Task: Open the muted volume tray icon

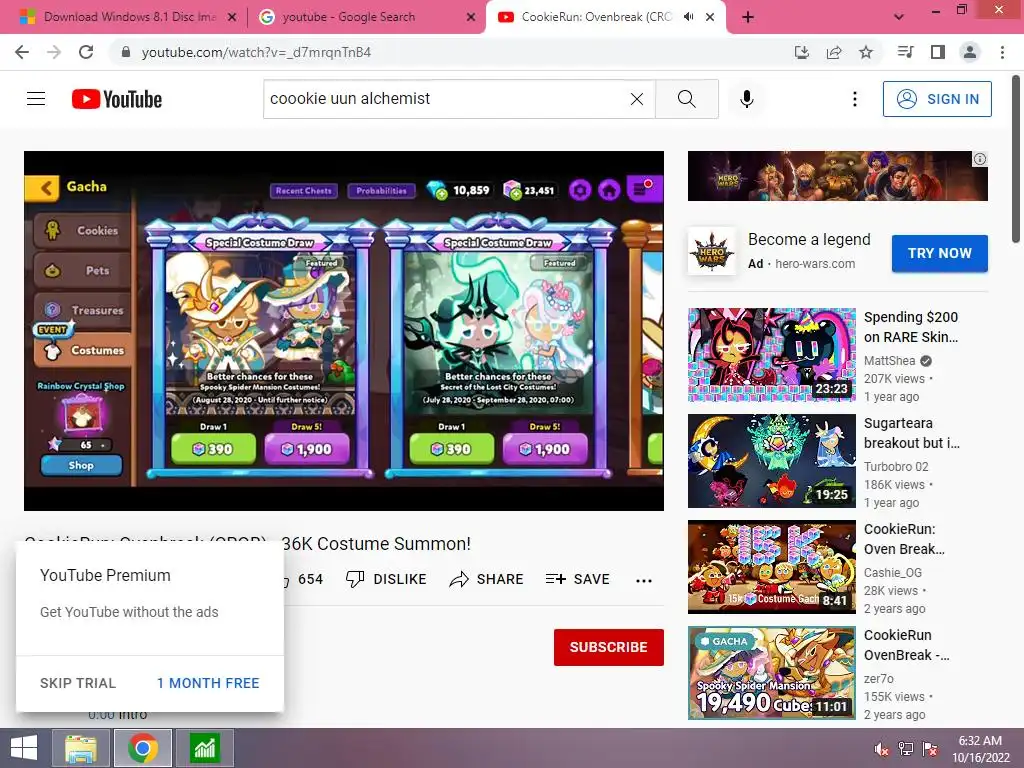Action: tap(881, 749)
